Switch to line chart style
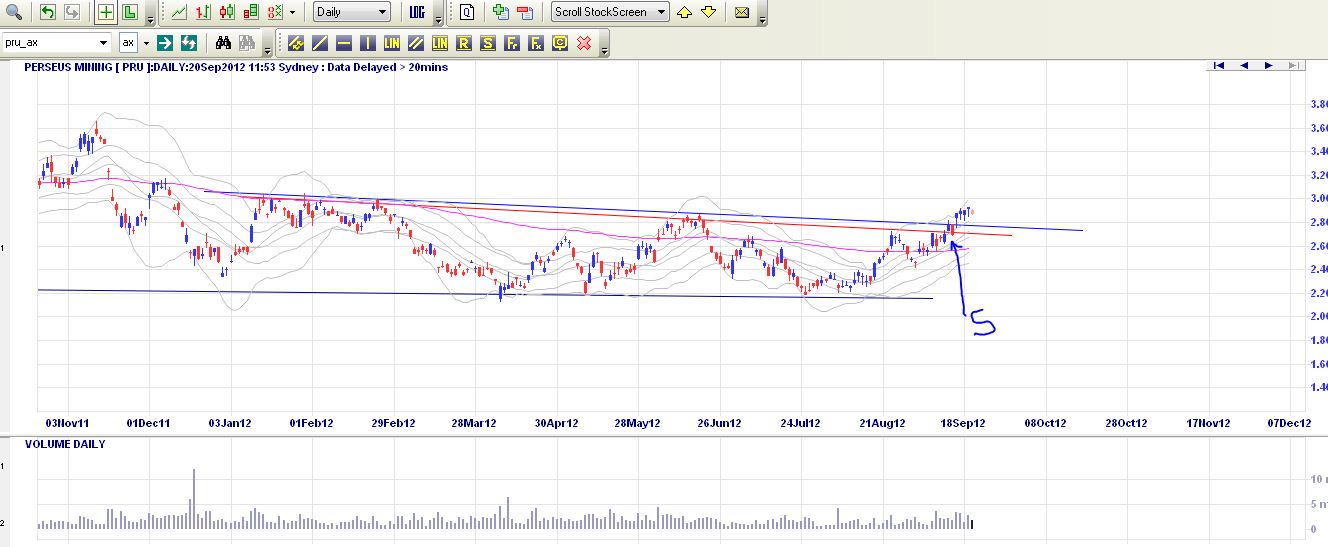 (178, 12)
